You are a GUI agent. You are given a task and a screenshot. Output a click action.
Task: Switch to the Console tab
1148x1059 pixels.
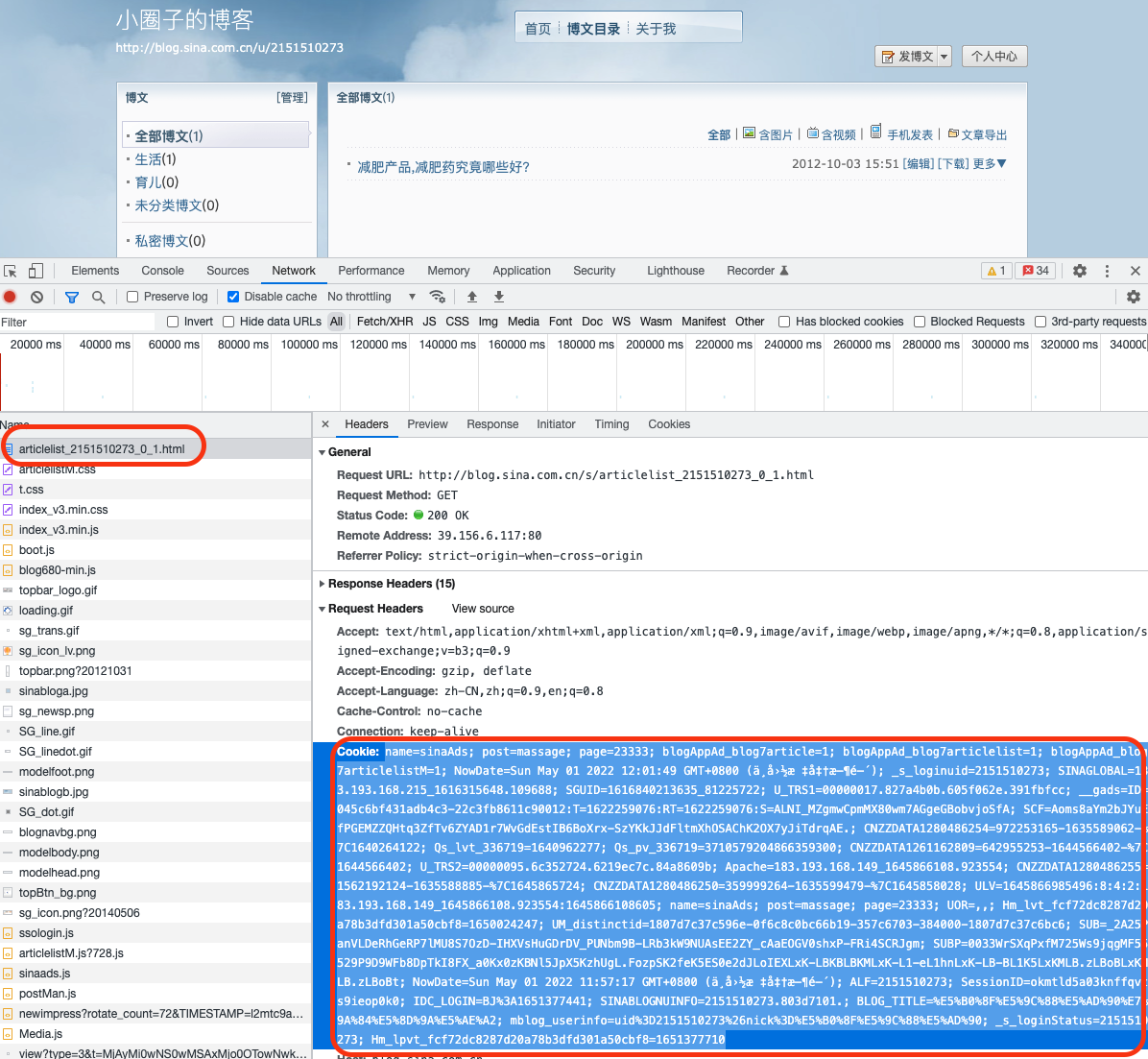tap(162, 271)
